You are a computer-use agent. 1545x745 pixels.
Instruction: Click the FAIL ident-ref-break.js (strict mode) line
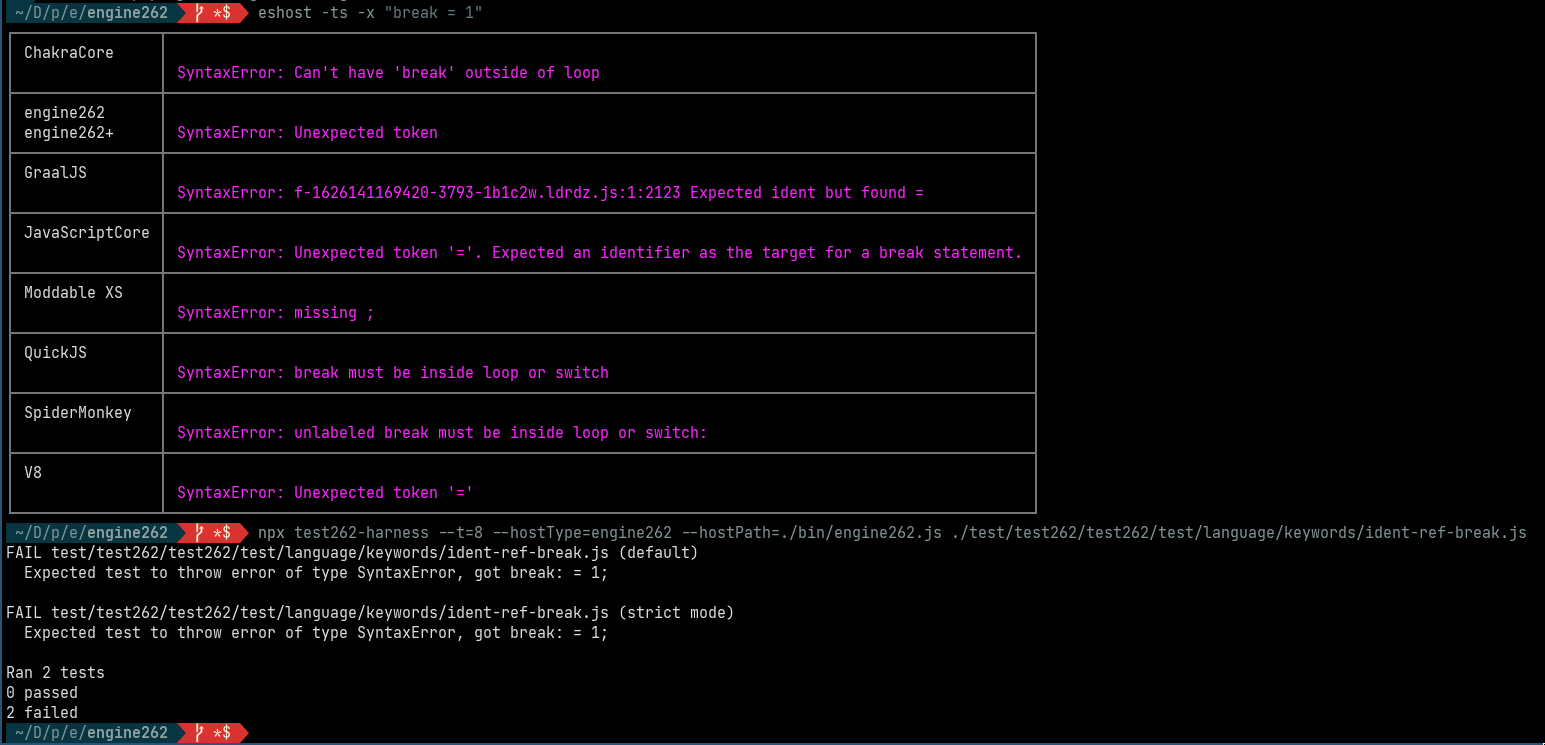[370, 613]
